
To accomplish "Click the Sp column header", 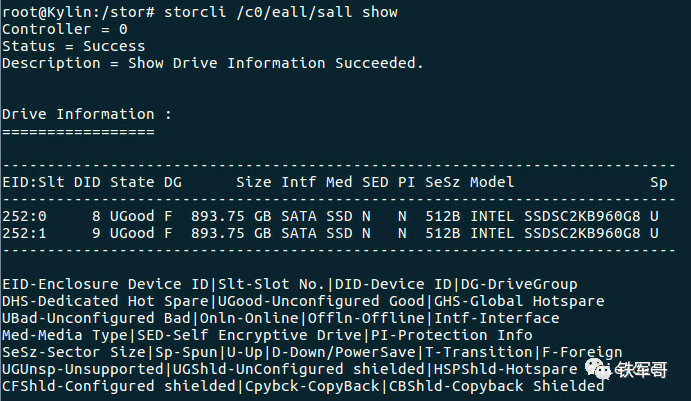I will pos(659,183).
